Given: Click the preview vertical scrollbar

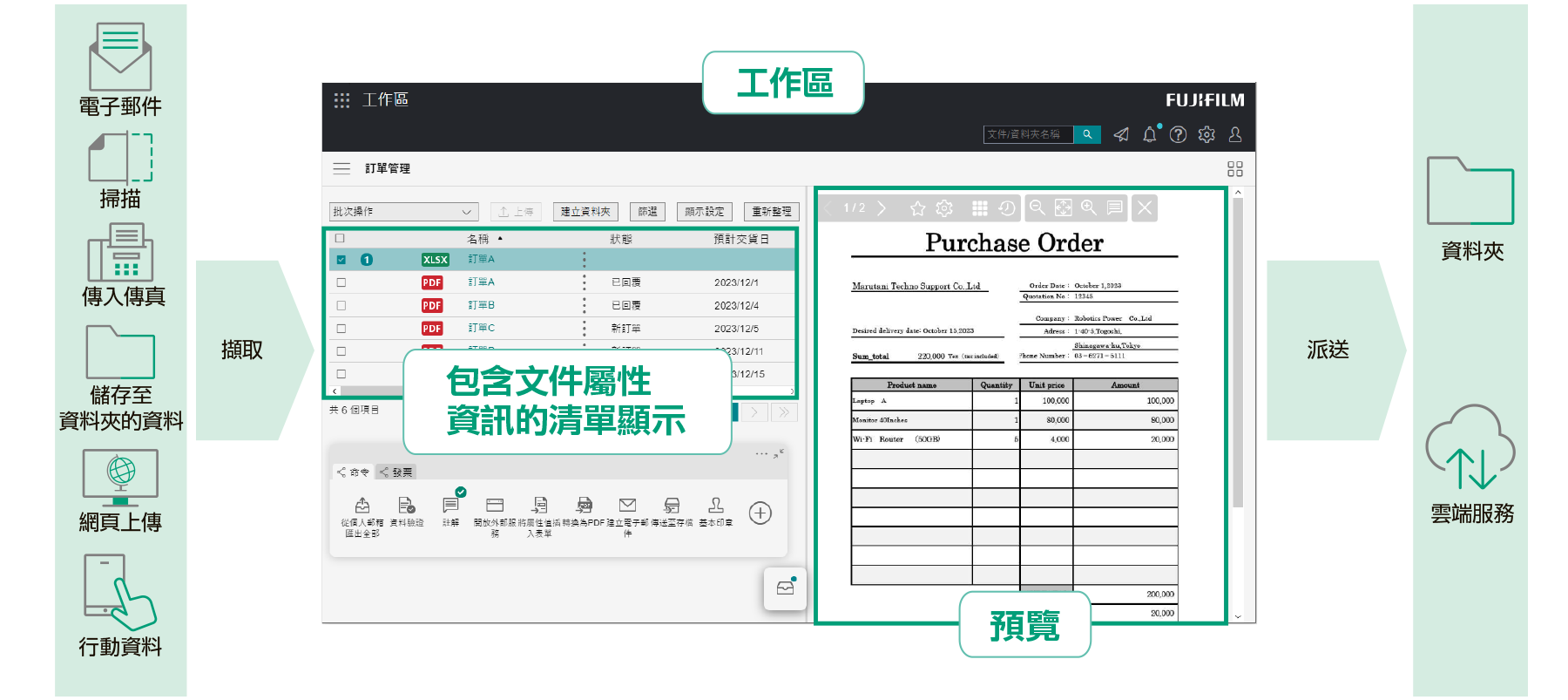Looking at the screenshot, I should 1238,353.
